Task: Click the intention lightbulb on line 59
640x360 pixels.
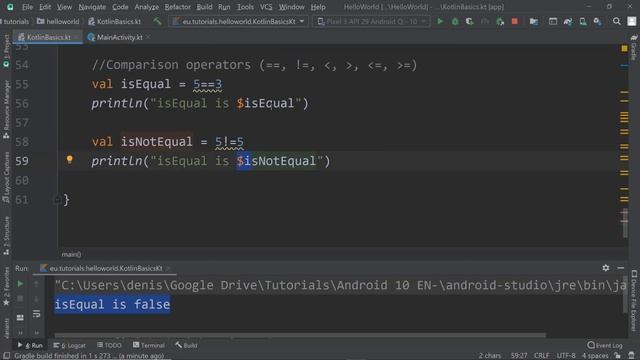Action: click(x=69, y=160)
